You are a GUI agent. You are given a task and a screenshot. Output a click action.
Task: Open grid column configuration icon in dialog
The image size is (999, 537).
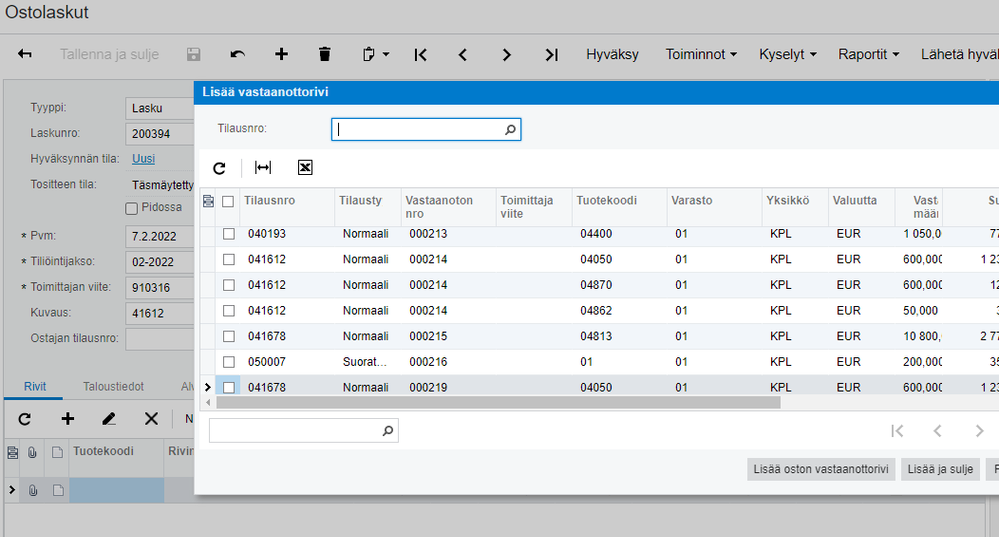pyautogui.click(x=208, y=201)
